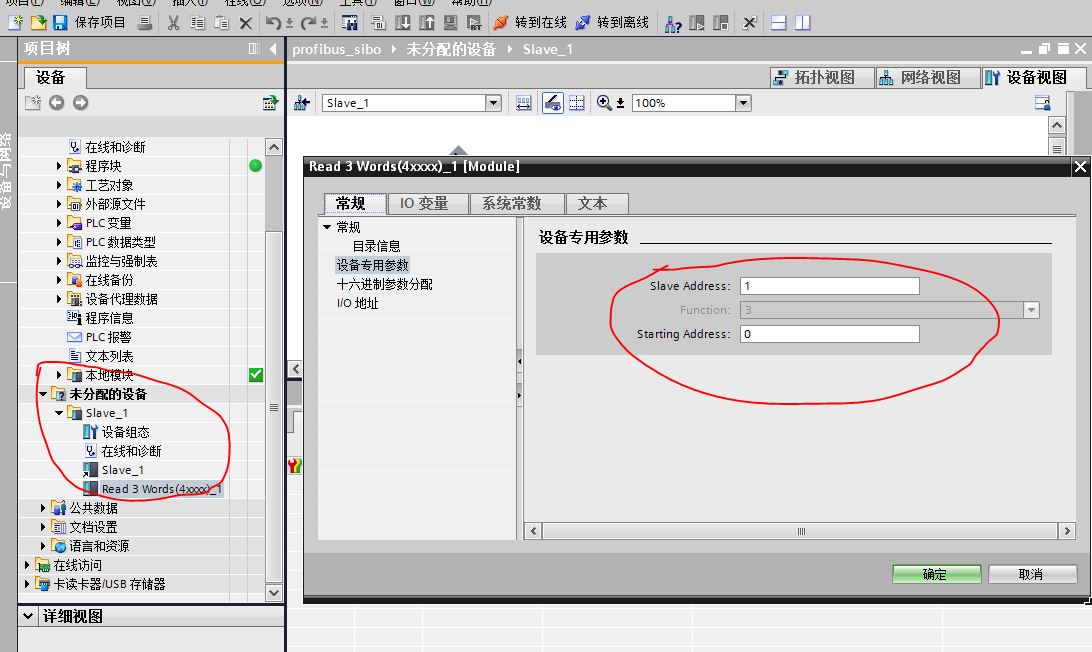This screenshot has width=1092, height=652.
Task: Click the dialog horizontal scrollbar track
Action: 800,531
